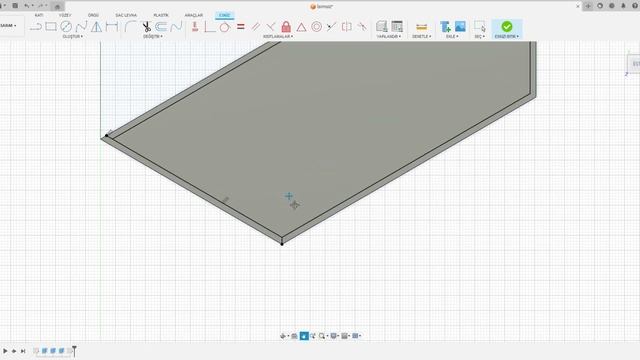Image resolution: width=640 pixels, height=360 pixels.
Task: Click the Undo arrow
Action: pos(27,6)
